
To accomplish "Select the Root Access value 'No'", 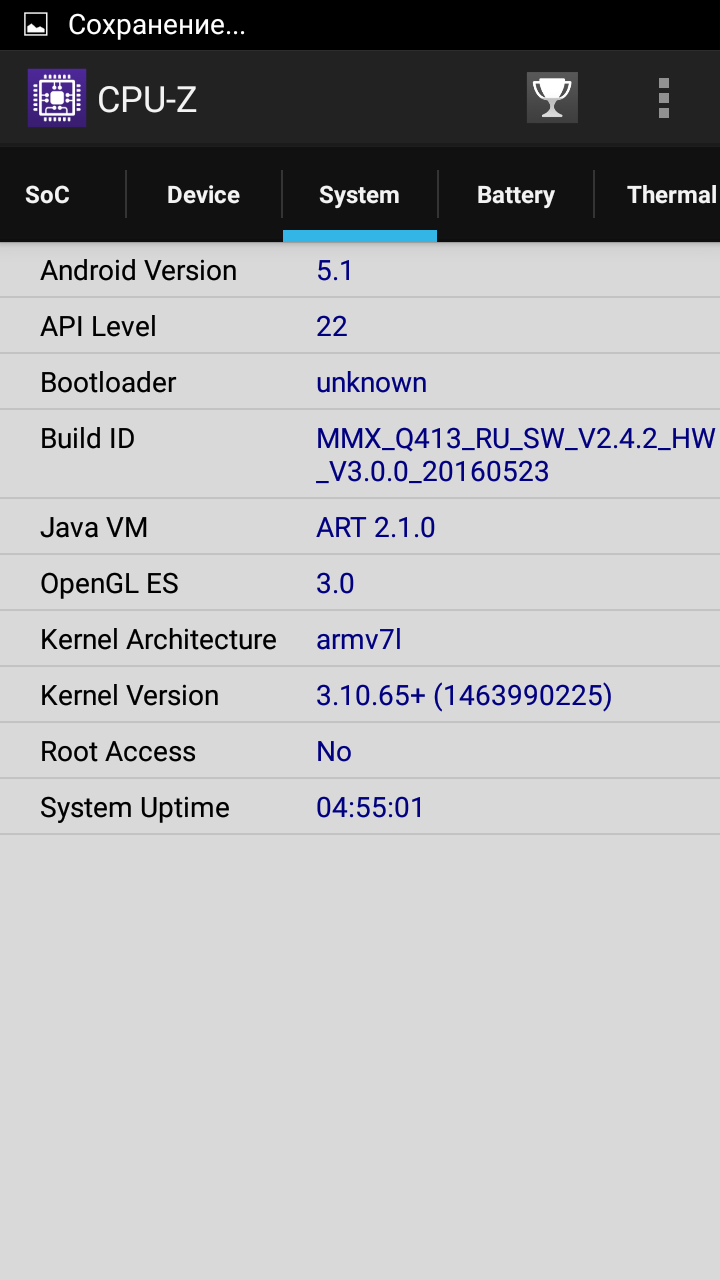I will (x=334, y=751).
